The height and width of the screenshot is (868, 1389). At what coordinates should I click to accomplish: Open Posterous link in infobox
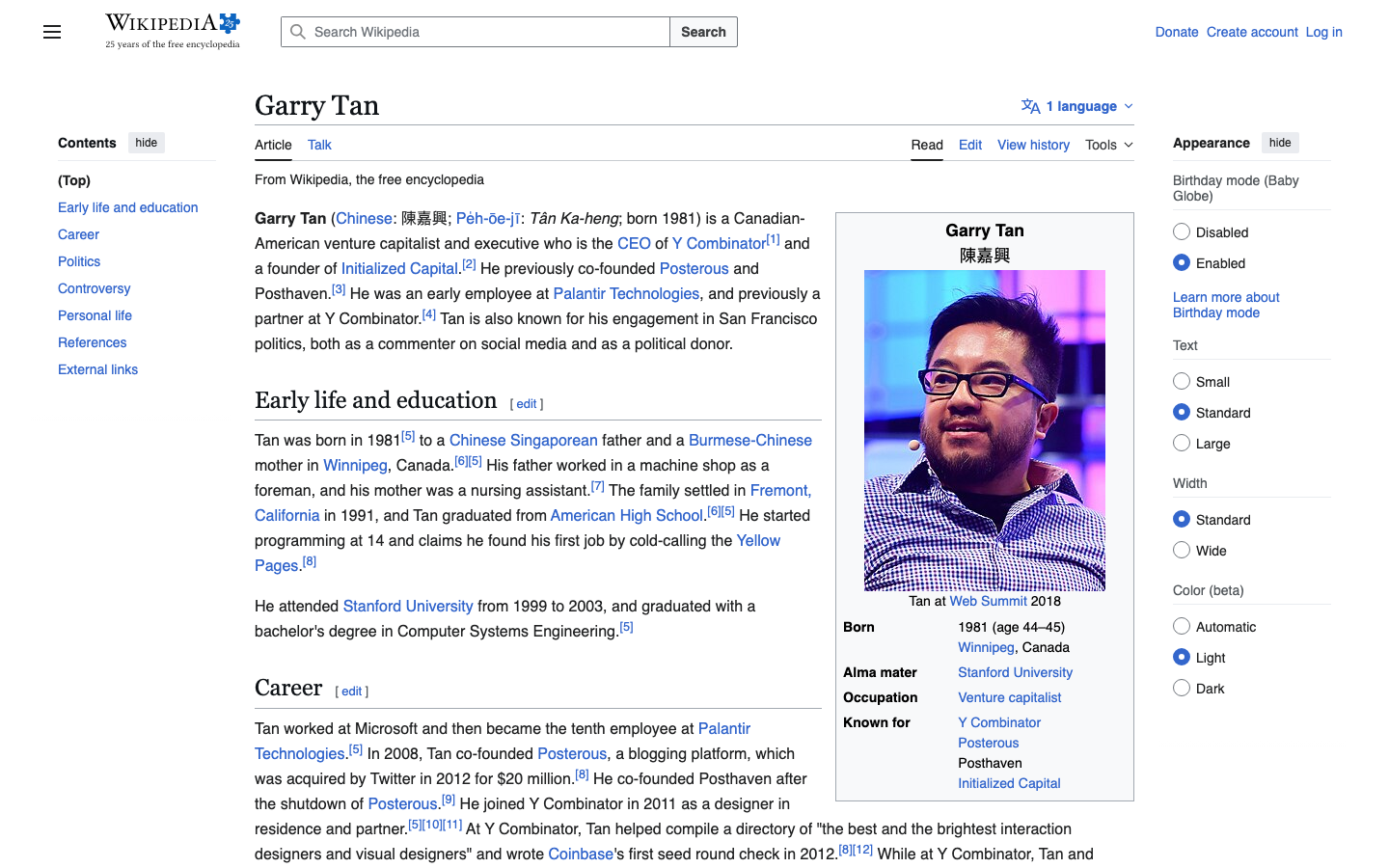(x=988, y=743)
